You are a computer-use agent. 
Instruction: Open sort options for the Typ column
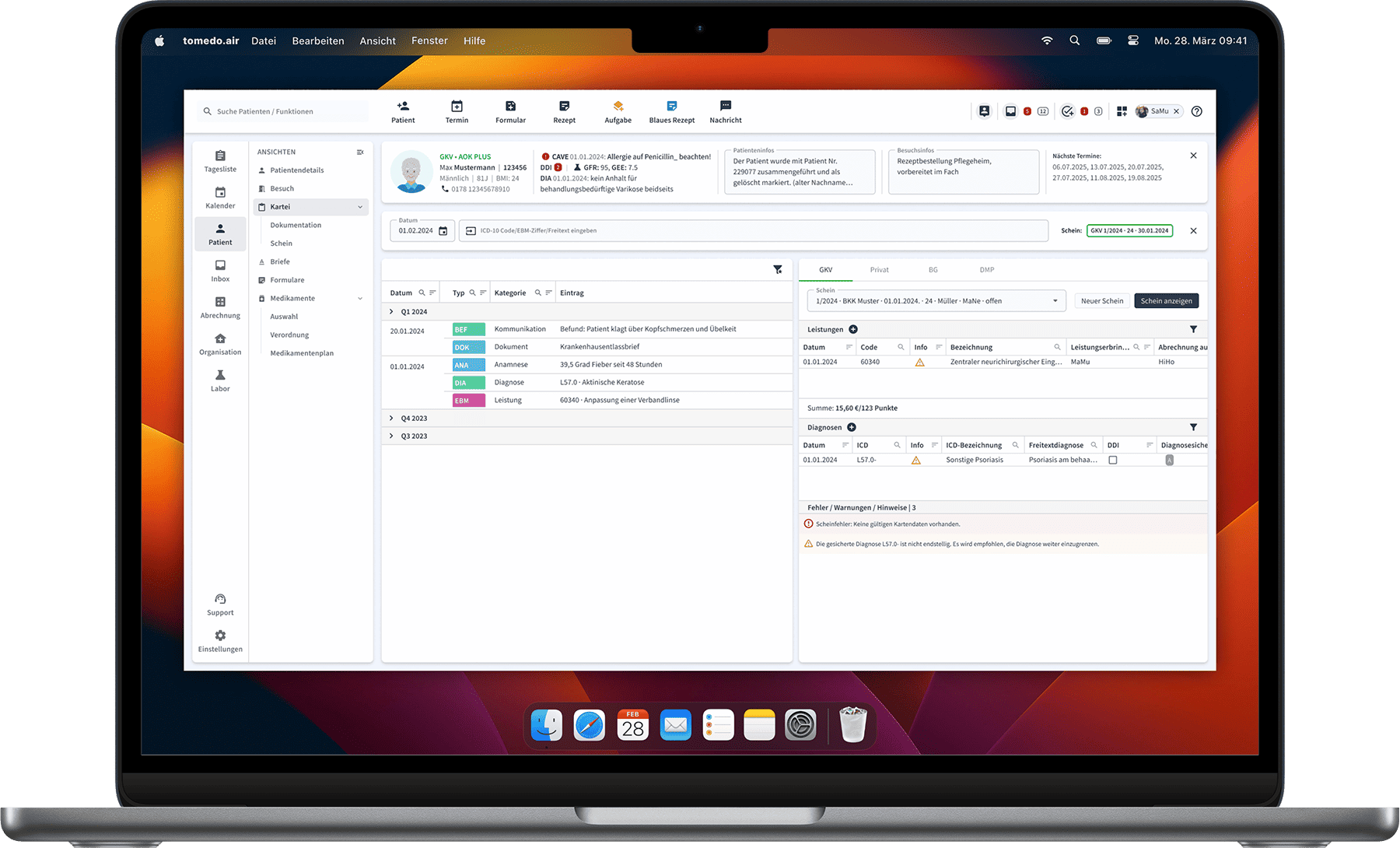click(483, 293)
